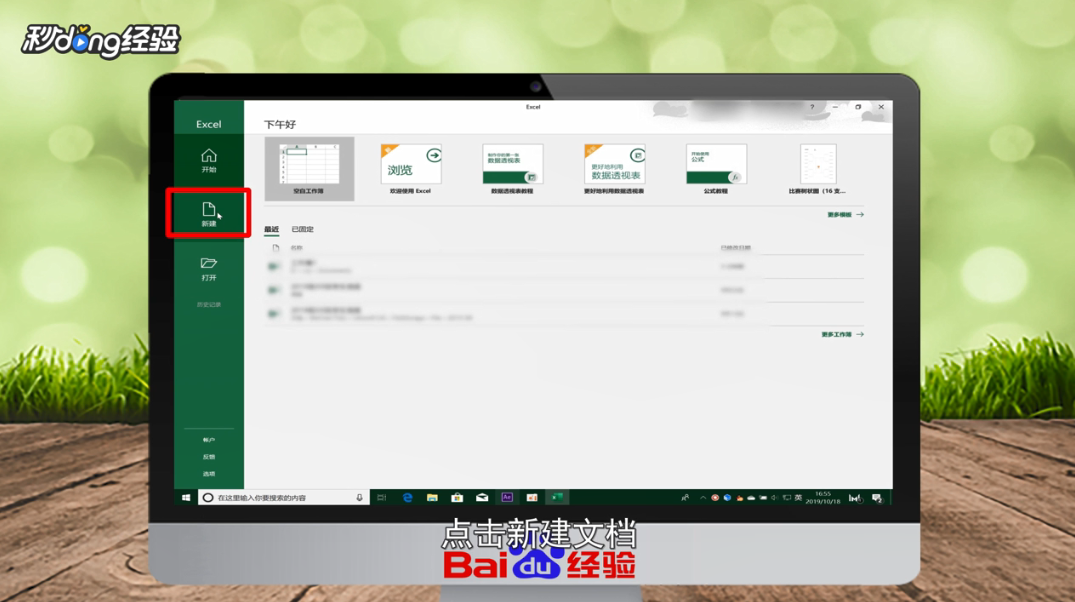Open the People icon in the system tray
Screen dimensions: 1075x602
click(x=685, y=498)
